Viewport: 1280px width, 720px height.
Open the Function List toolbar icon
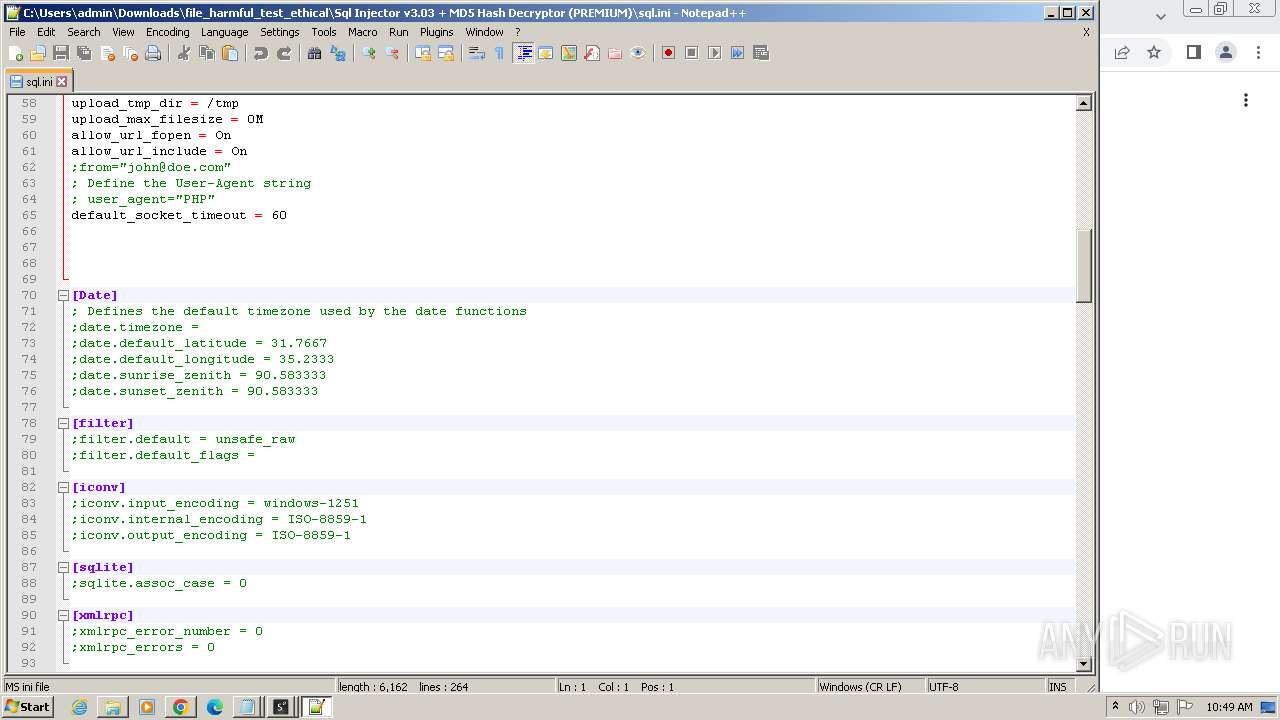tap(592, 53)
